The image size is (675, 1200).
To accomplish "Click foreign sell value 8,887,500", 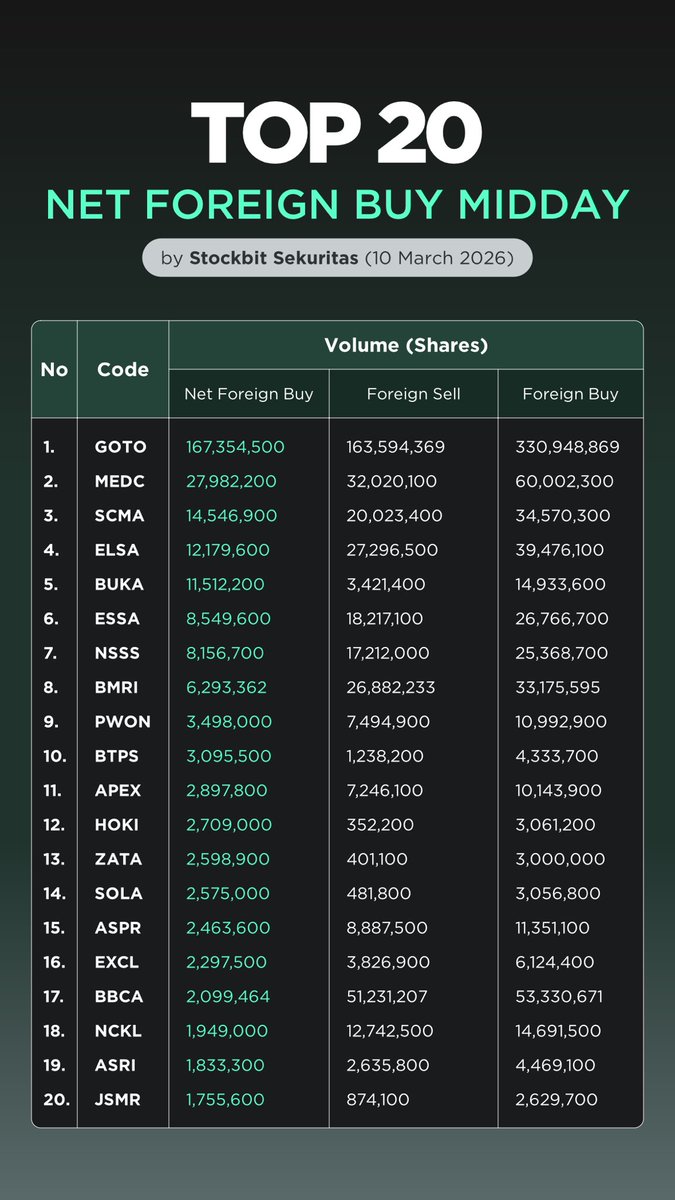I will (x=388, y=928).
